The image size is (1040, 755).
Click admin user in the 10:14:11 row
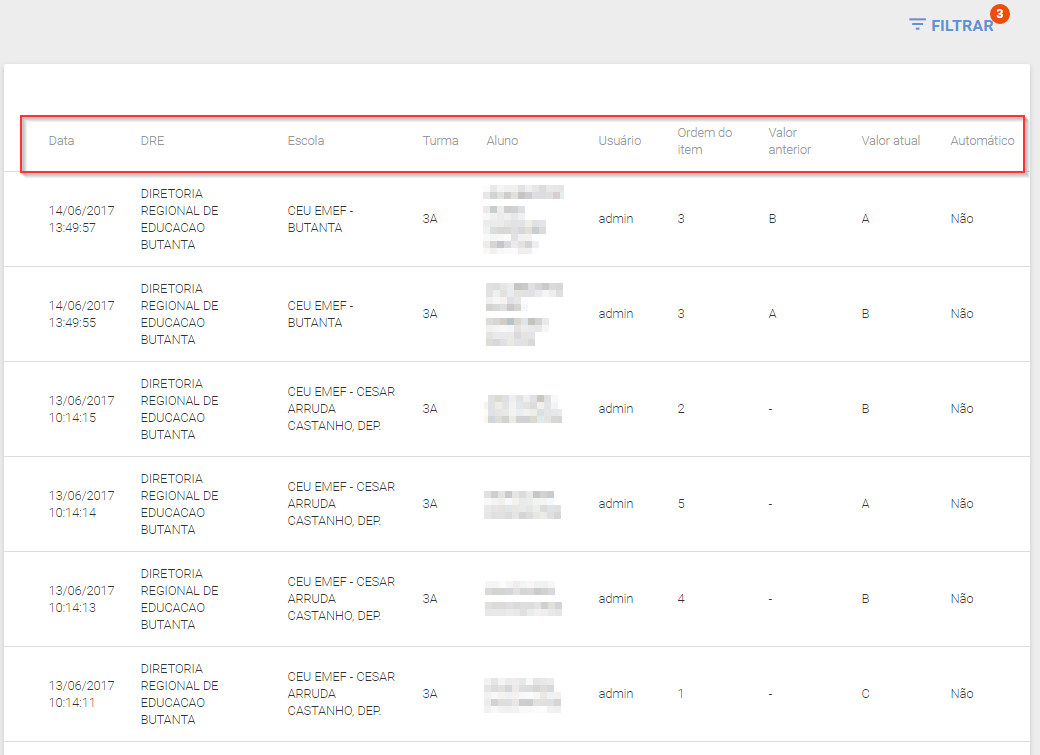pos(616,693)
